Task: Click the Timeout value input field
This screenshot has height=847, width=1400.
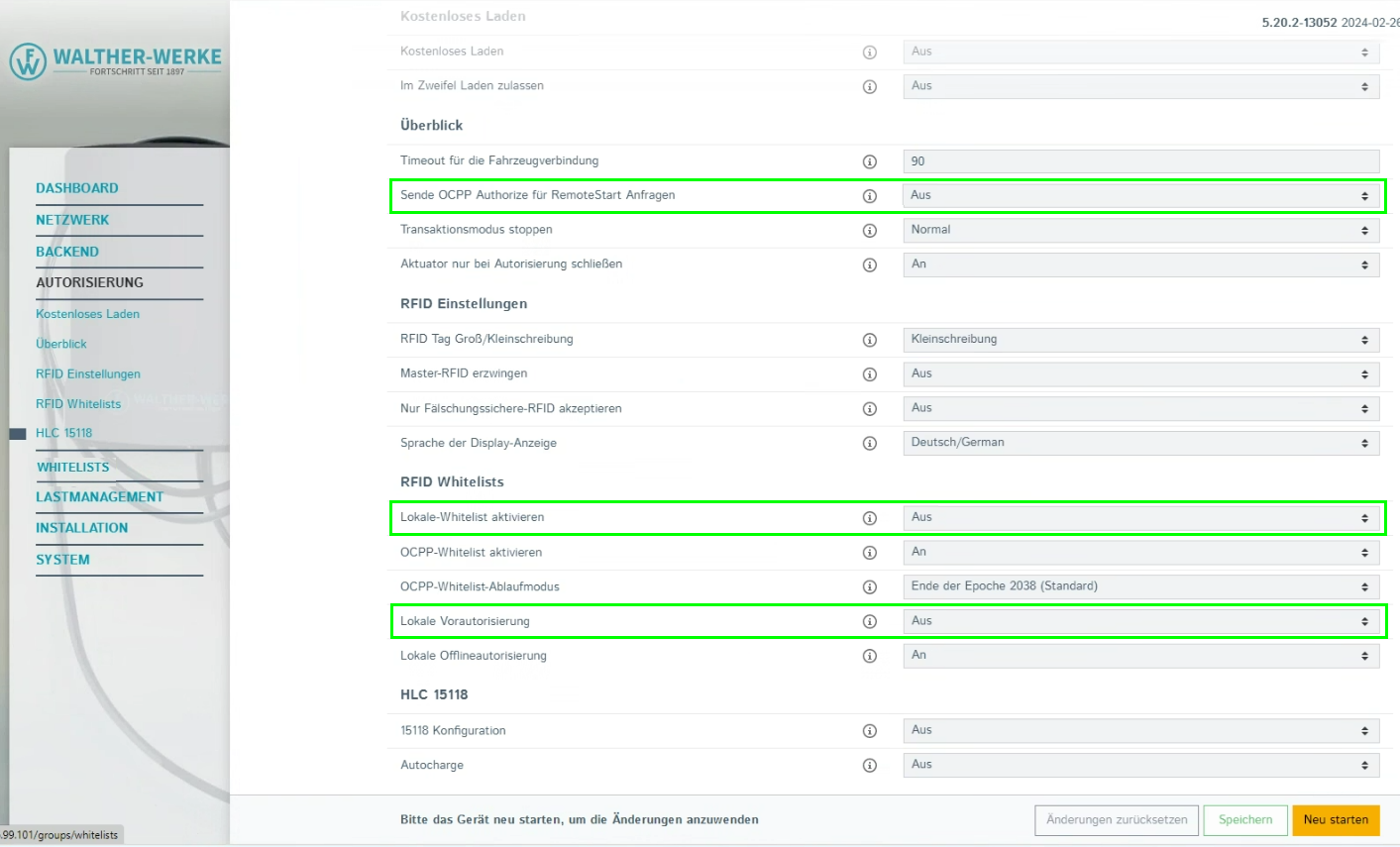Action: pyautogui.click(x=1139, y=161)
